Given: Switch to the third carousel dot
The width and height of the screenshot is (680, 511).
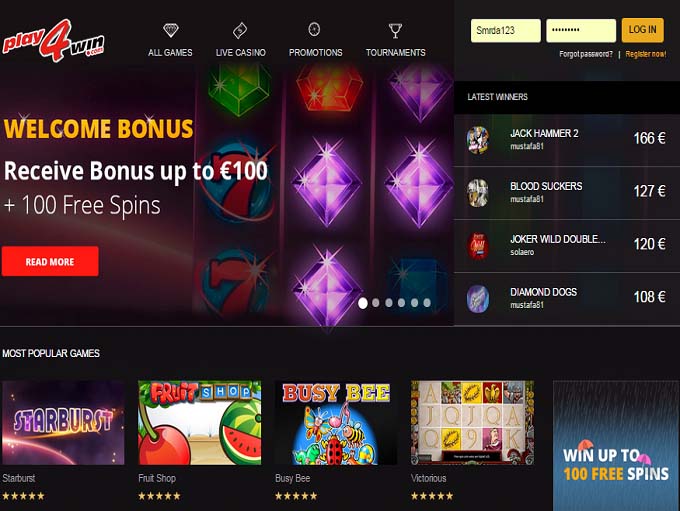Looking at the screenshot, I should coord(389,303).
